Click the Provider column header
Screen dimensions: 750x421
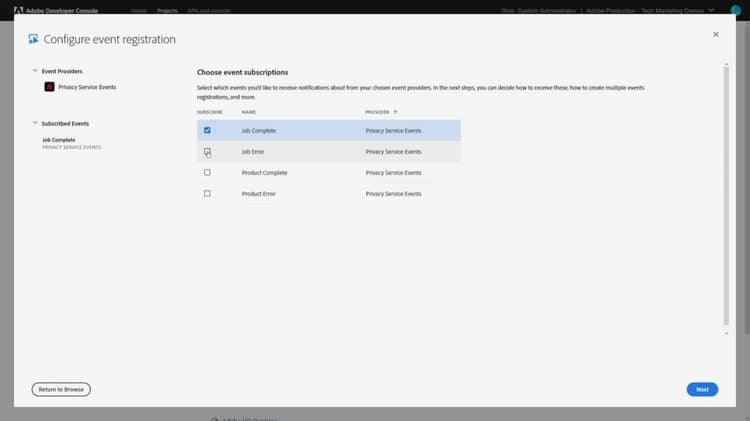(x=377, y=112)
